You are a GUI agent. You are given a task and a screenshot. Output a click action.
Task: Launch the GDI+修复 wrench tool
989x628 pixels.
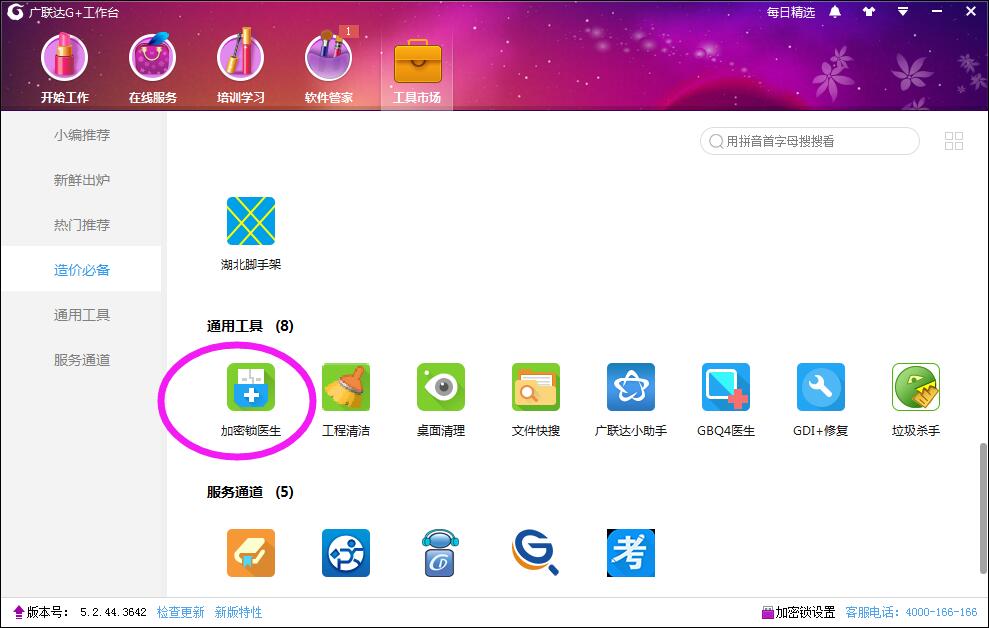[821, 387]
